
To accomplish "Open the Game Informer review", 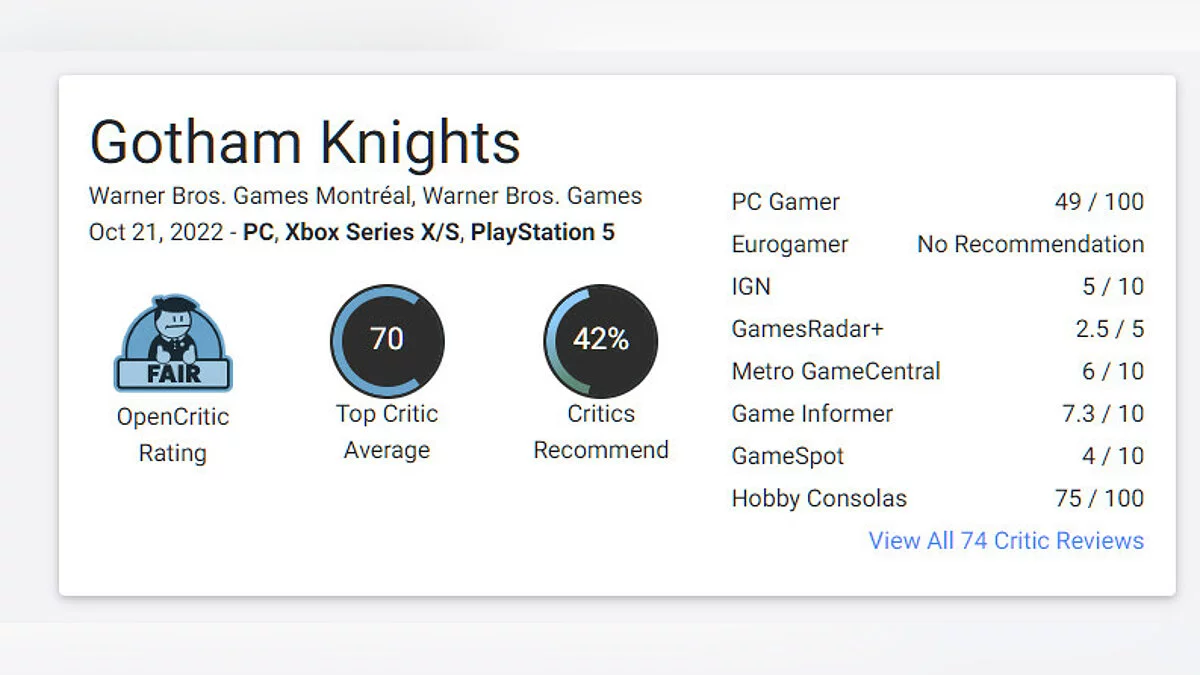I will click(x=812, y=414).
